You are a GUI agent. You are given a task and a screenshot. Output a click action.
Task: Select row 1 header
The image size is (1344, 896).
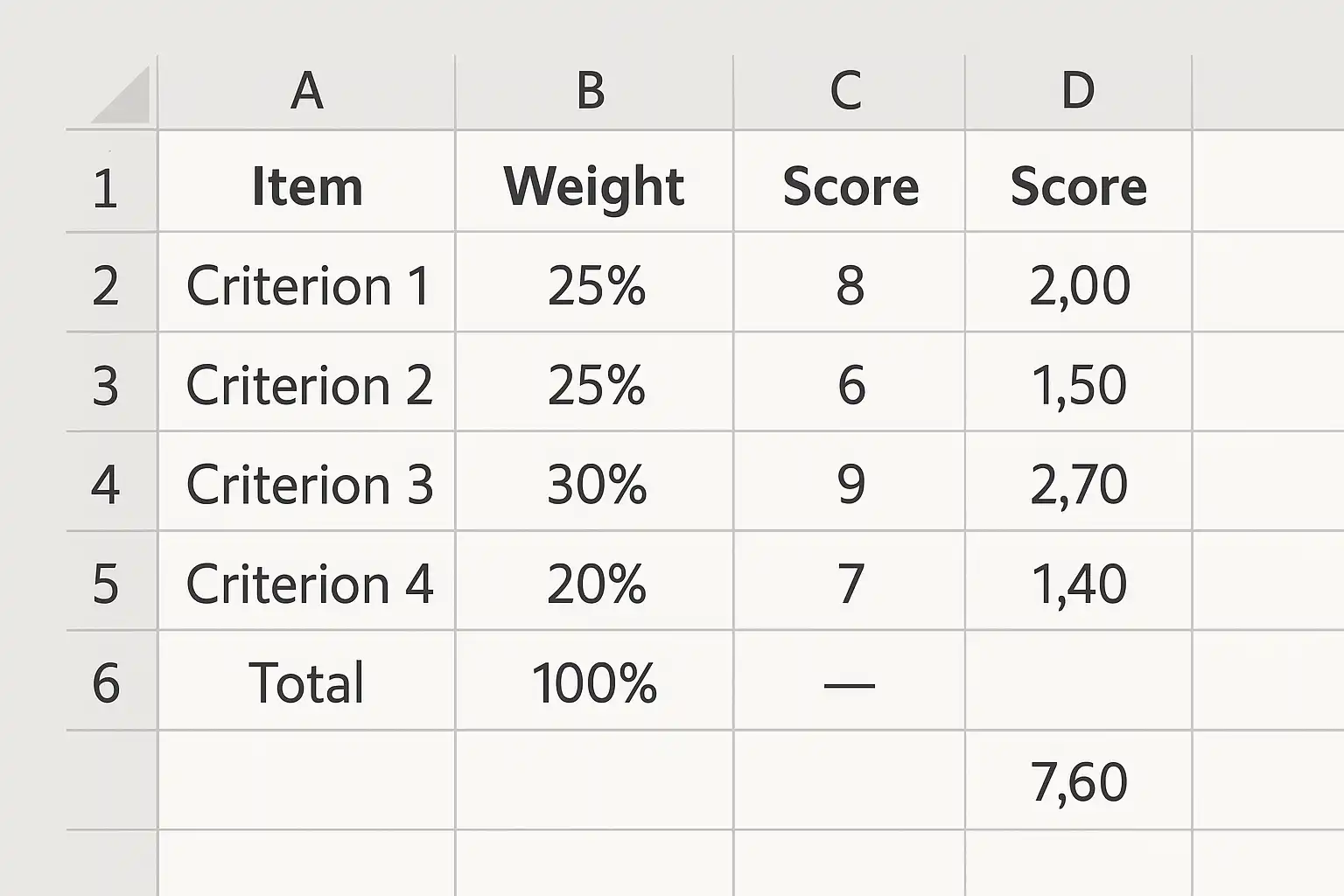point(107,187)
